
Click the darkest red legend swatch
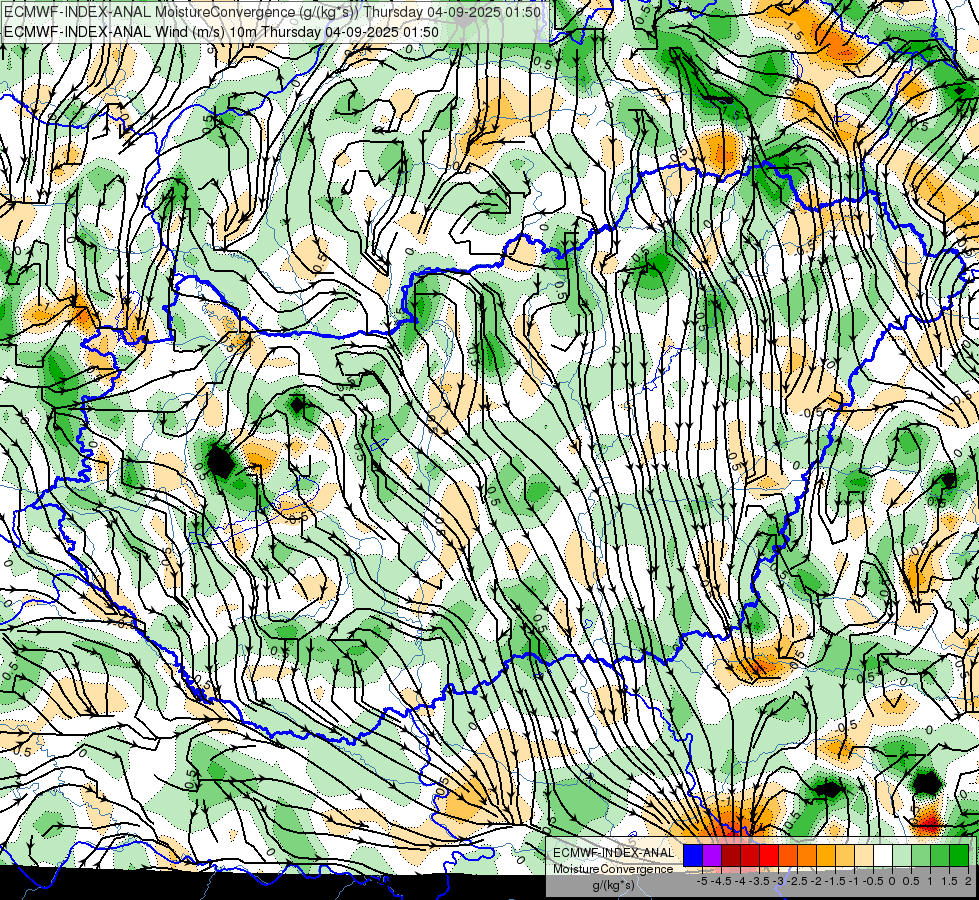point(731,856)
